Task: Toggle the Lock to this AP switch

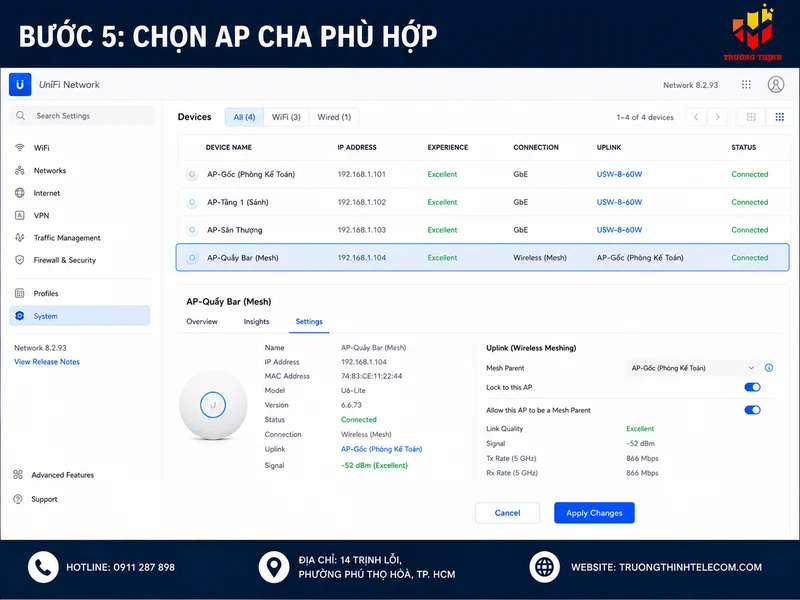Action: (x=752, y=387)
